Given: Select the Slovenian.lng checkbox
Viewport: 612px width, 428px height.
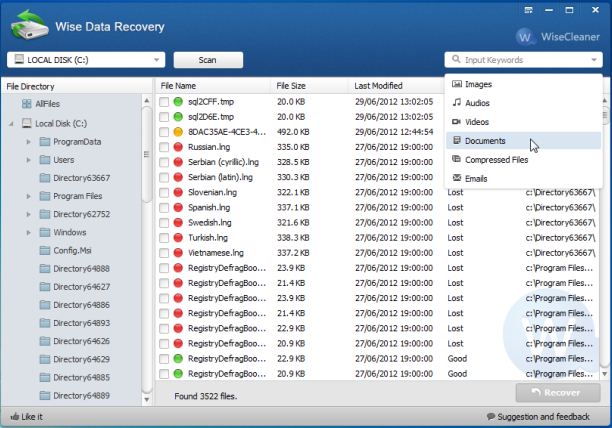Looking at the screenshot, I should pyautogui.click(x=164, y=193).
